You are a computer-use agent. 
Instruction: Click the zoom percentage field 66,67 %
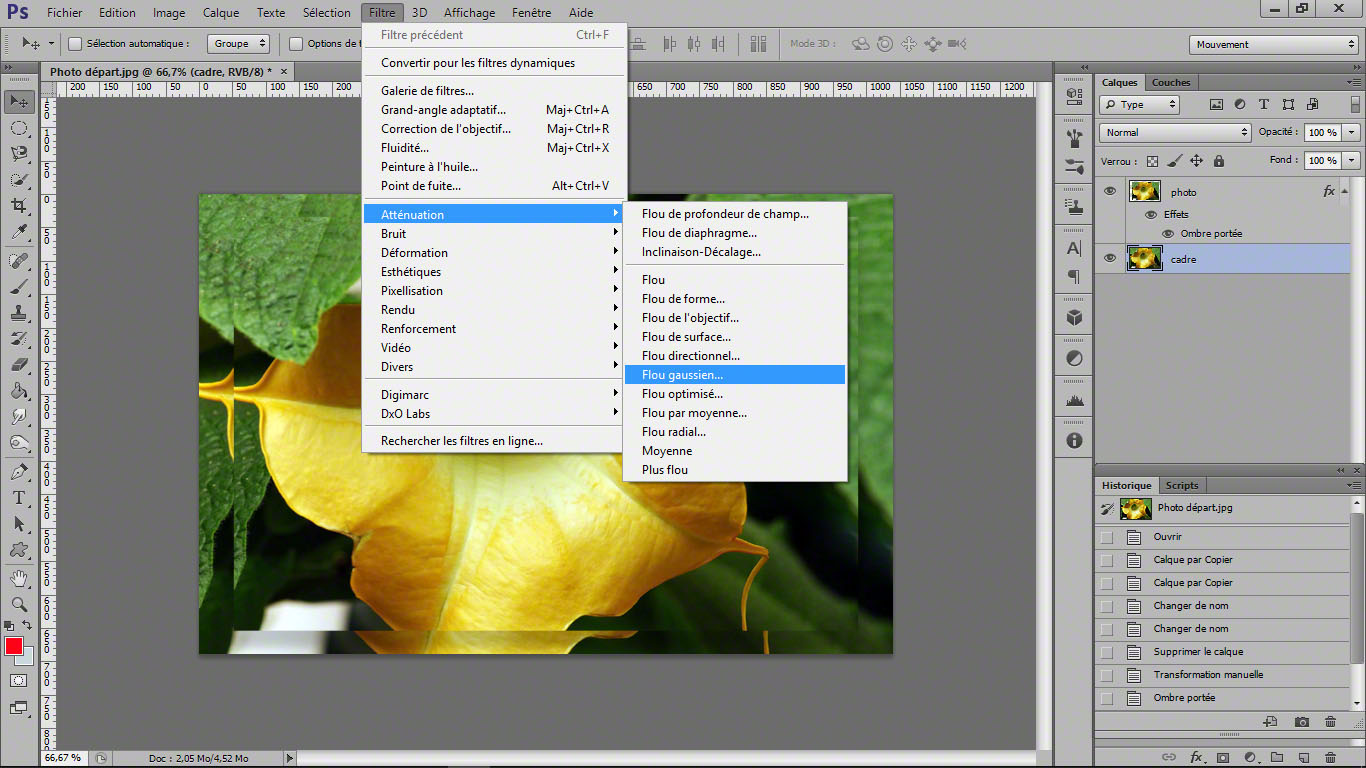coord(62,759)
